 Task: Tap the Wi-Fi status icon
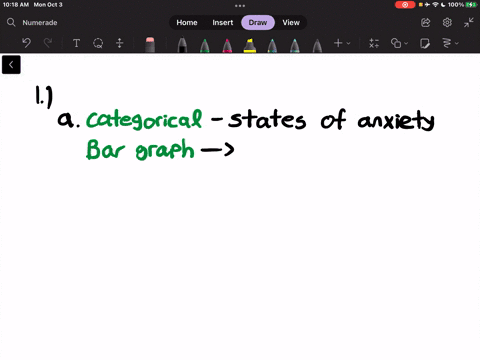435,5
